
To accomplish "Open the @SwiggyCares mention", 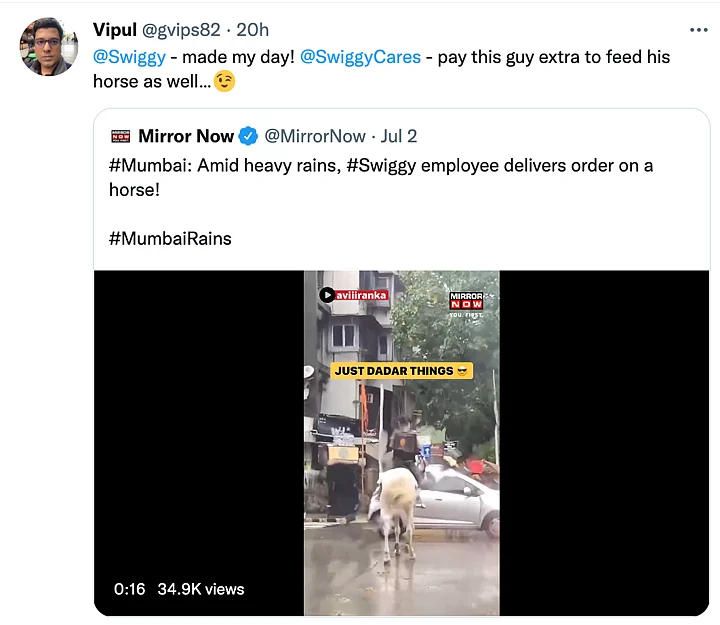I will pos(360,56).
